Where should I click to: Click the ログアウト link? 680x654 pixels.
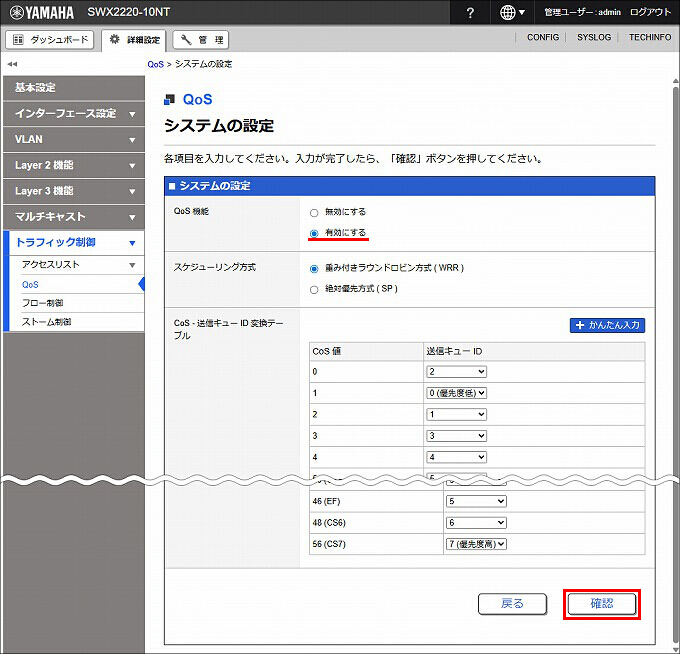coord(650,13)
